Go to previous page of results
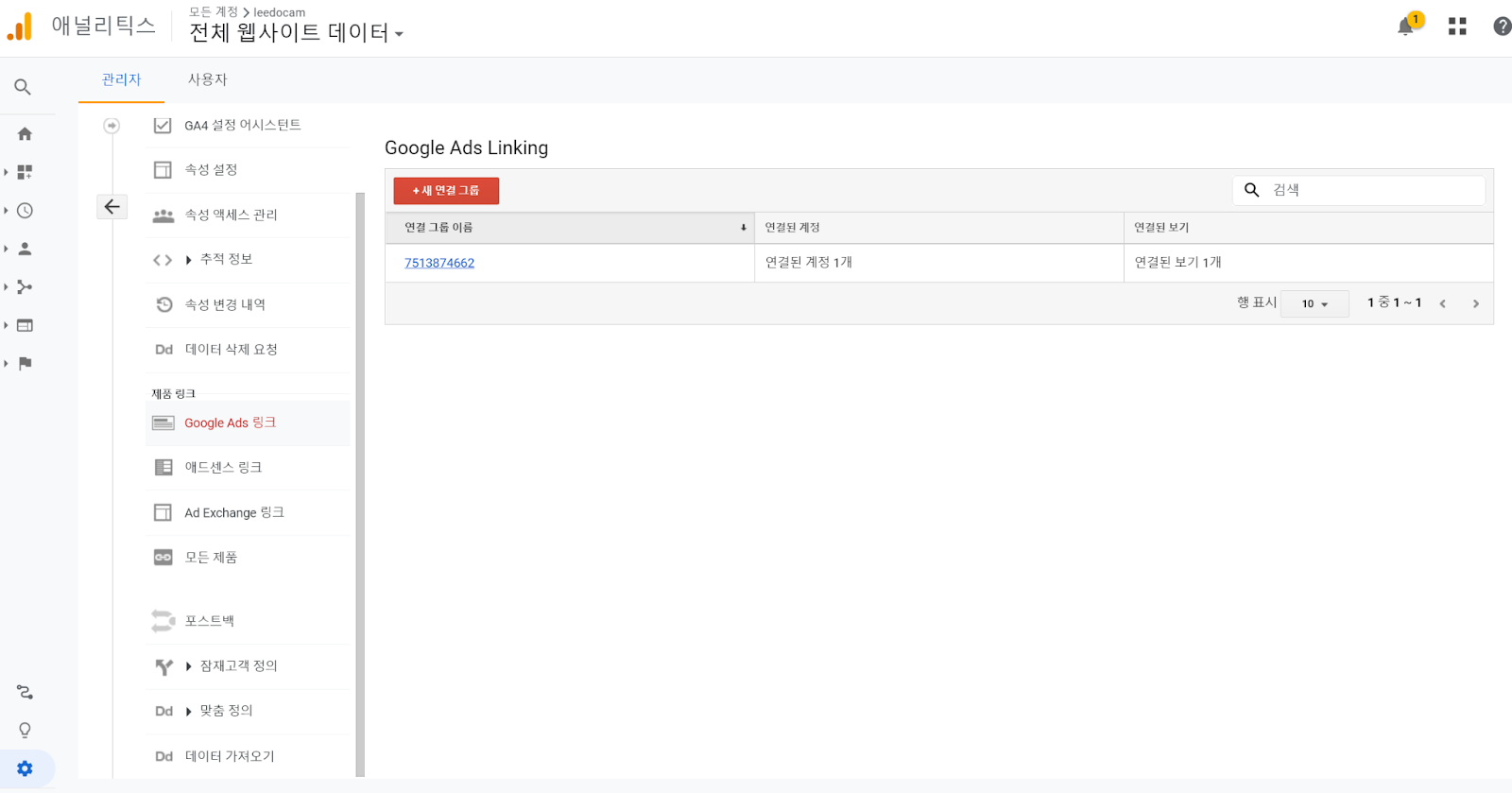Viewport: 1512px width, 793px height. tap(1442, 303)
